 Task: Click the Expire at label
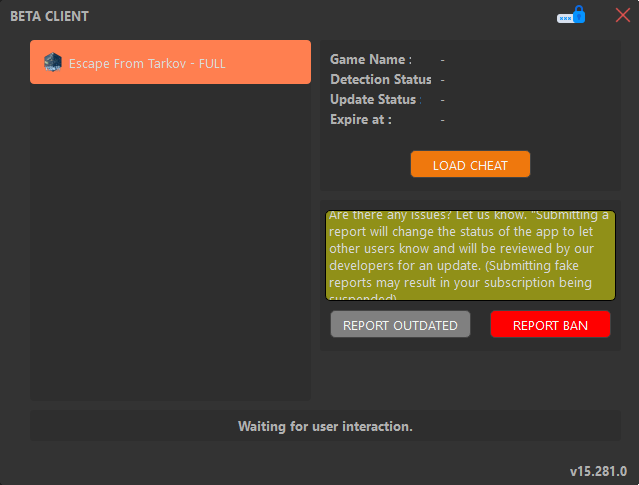pos(361,120)
